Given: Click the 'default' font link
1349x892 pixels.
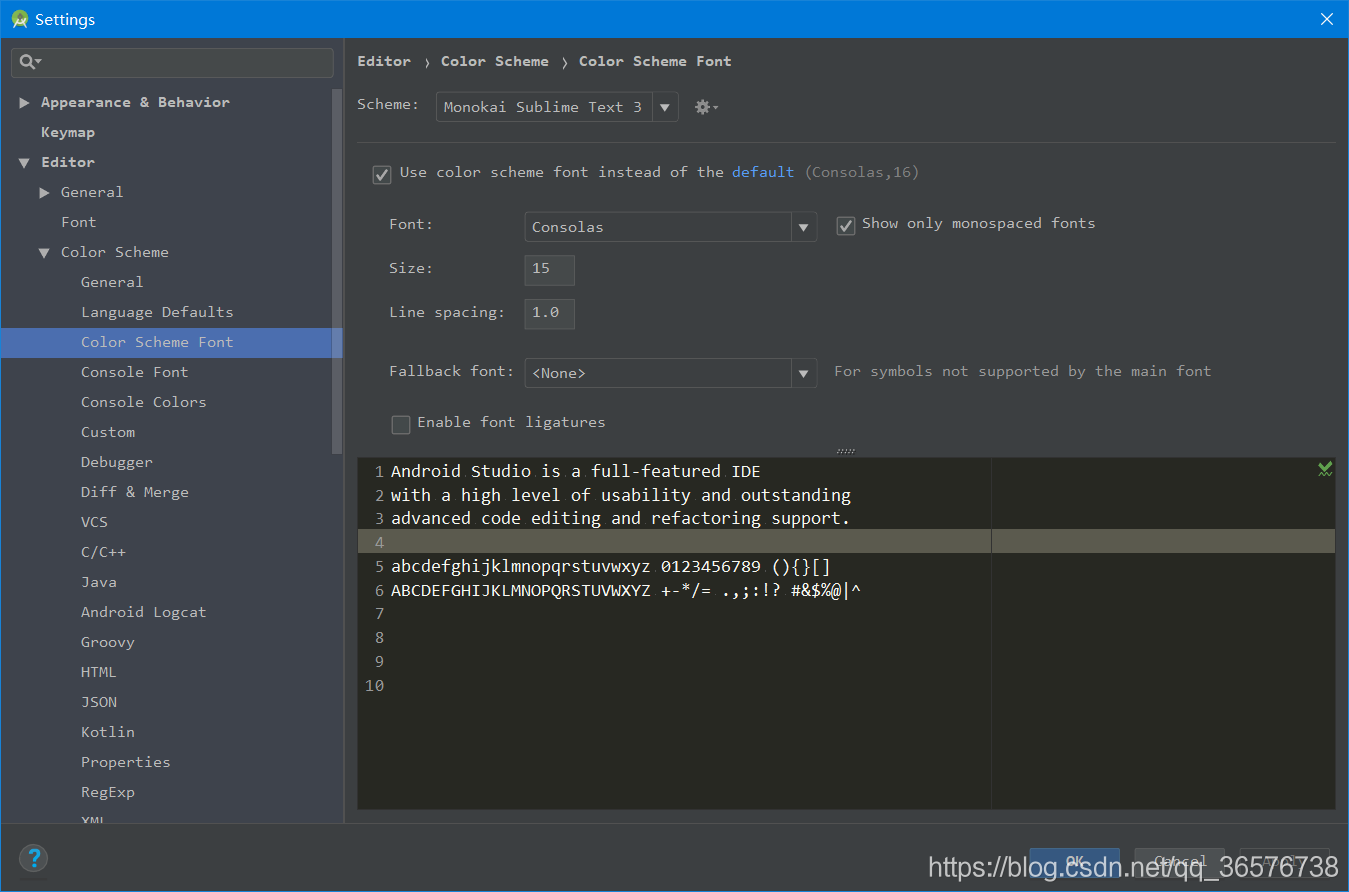Looking at the screenshot, I should pos(763,172).
